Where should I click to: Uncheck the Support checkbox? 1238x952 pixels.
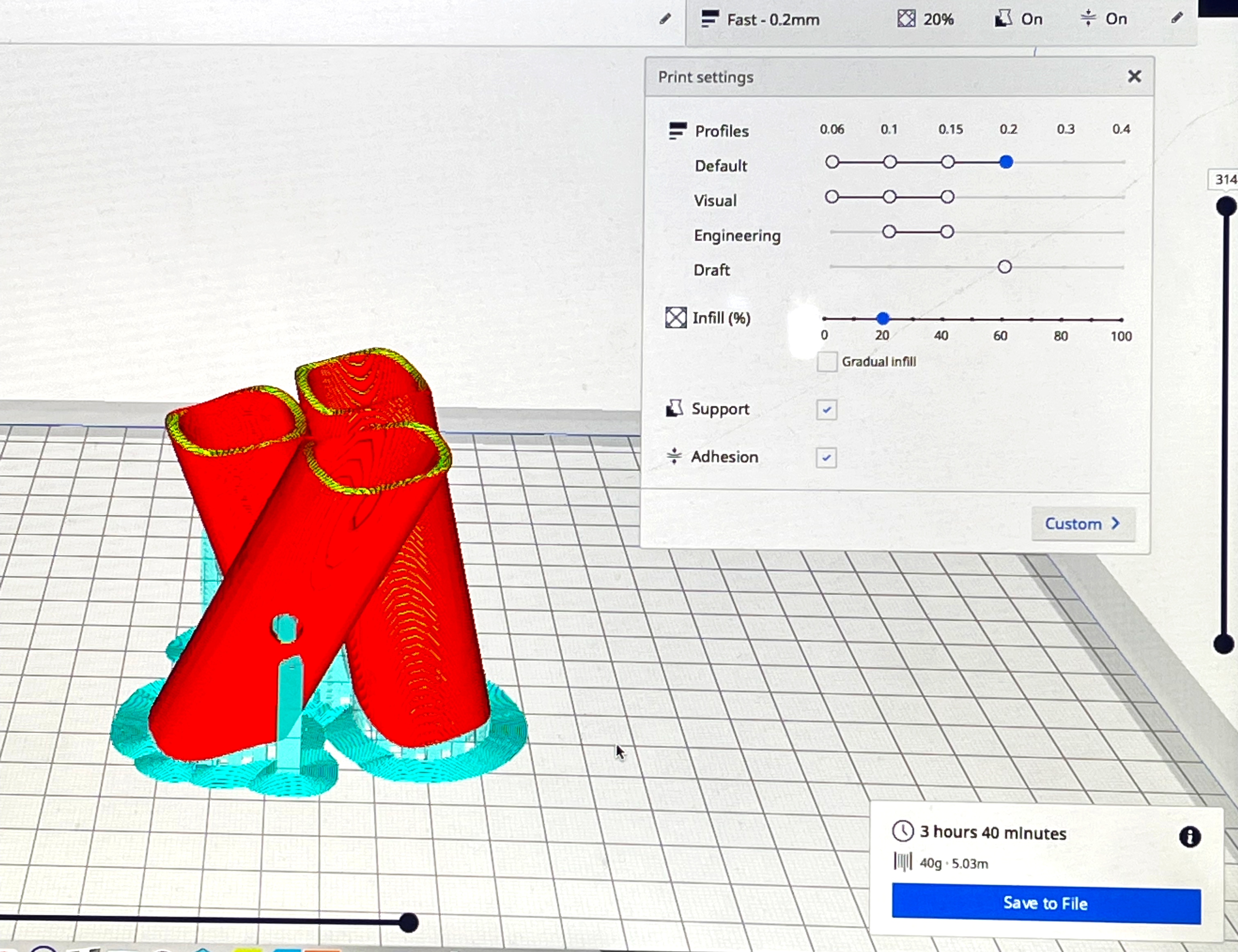point(827,410)
